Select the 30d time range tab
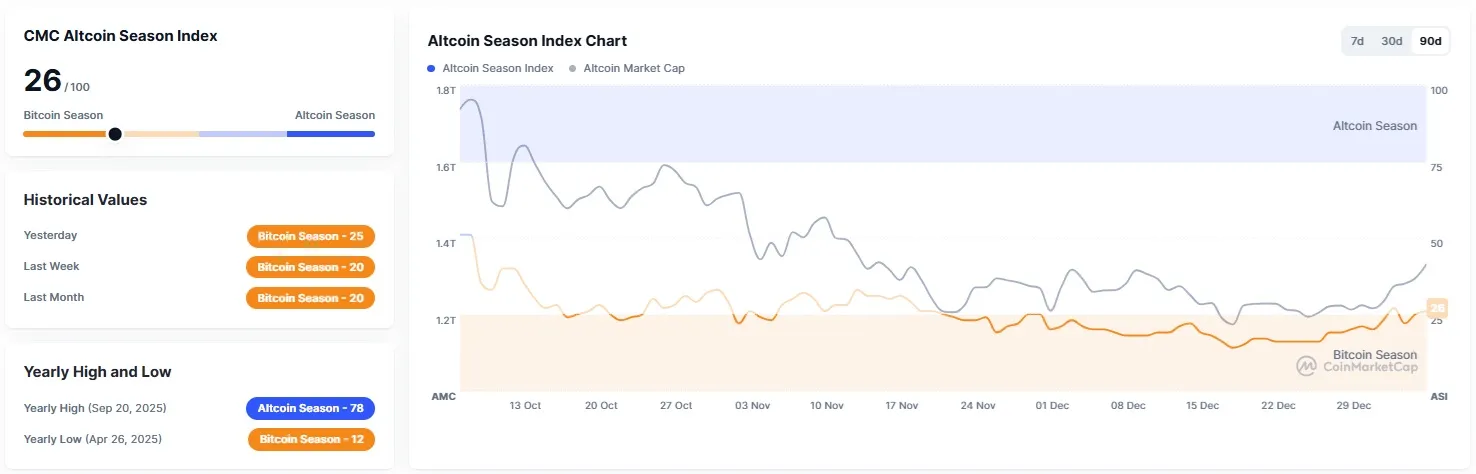This screenshot has height=474, width=1476. coord(1391,41)
